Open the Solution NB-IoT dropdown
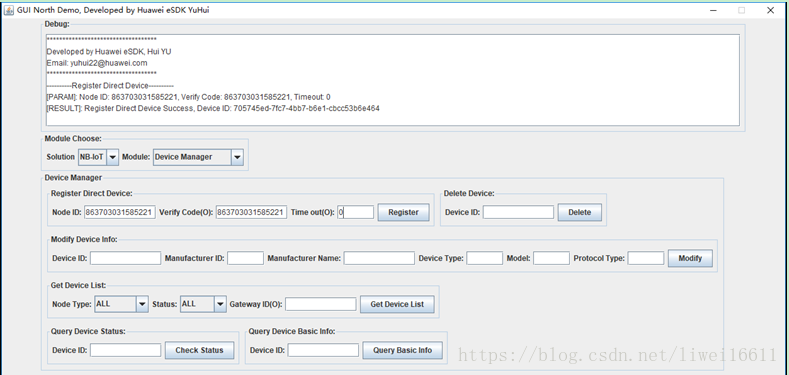Image resolution: width=789 pixels, height=375 pixels. coord(98,157)
